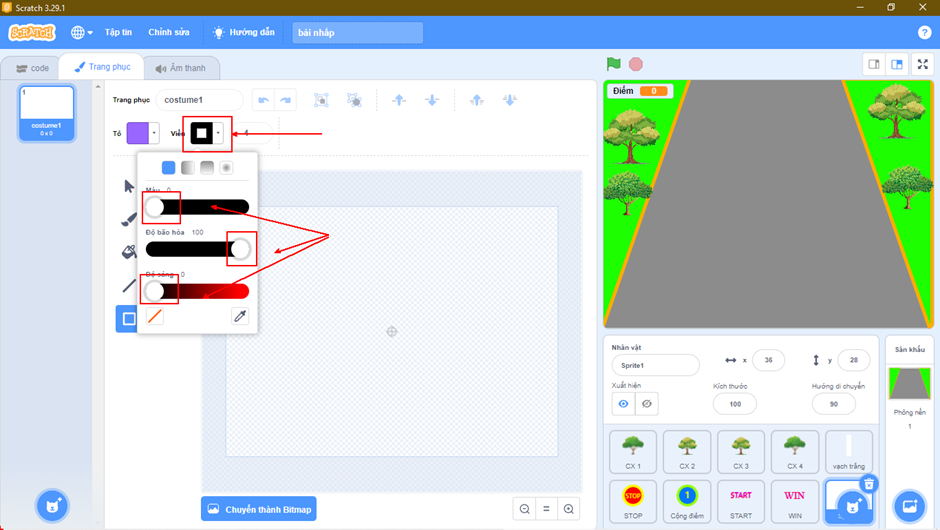The image size is (940, 530).
Task: Select the Line tool
Action: point(128,286)
